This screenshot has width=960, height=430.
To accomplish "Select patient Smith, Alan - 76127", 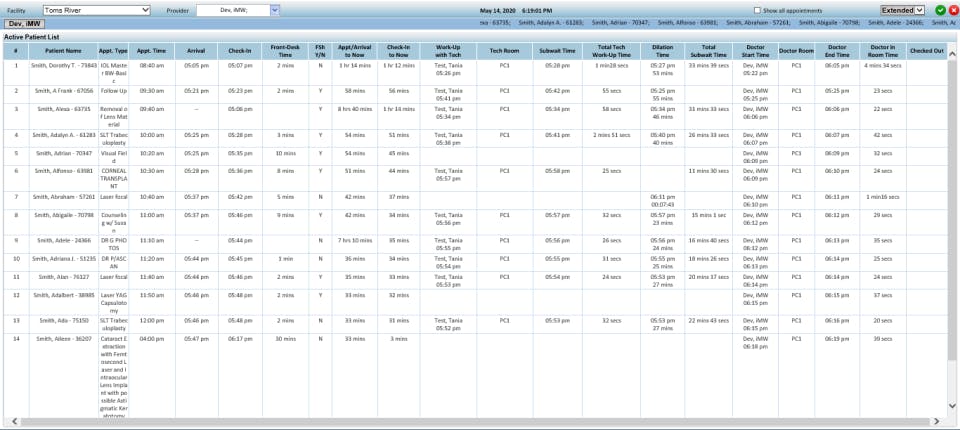I will (64, 277).
